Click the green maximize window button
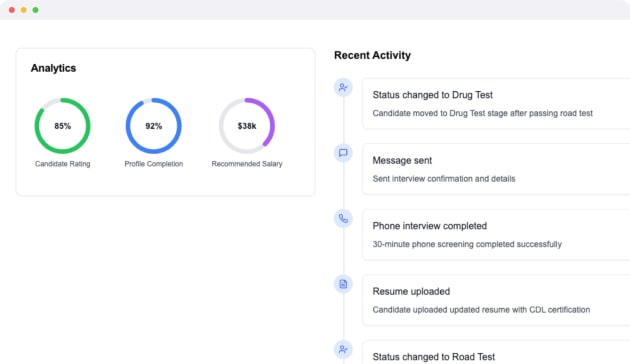 (x=35, y=10)
